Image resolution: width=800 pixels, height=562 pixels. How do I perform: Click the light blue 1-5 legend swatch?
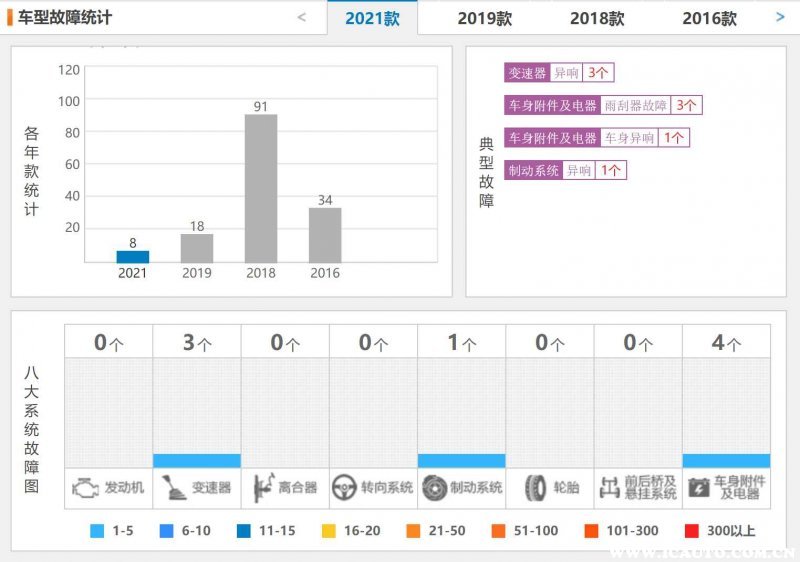point(97,530)
